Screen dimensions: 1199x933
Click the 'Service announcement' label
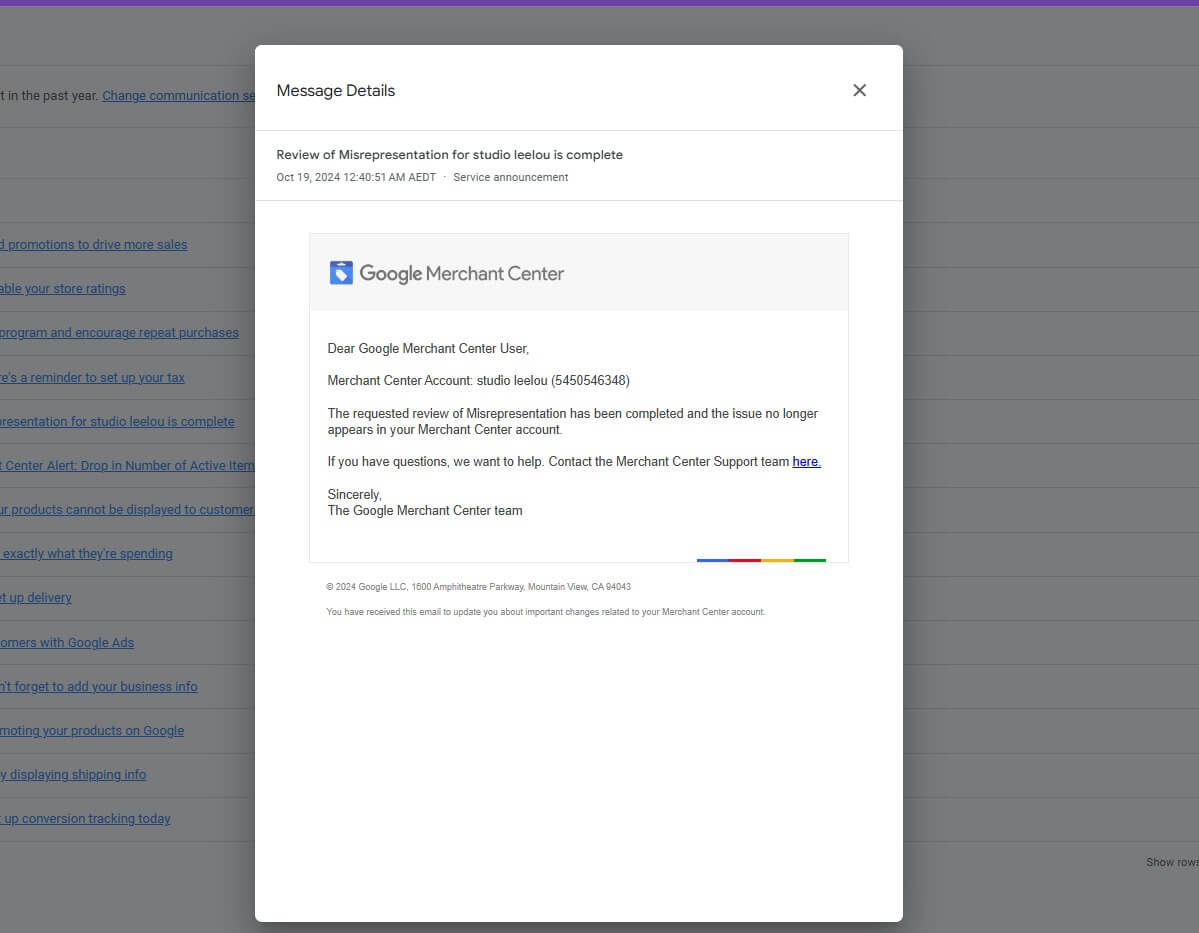pos(511,177)
